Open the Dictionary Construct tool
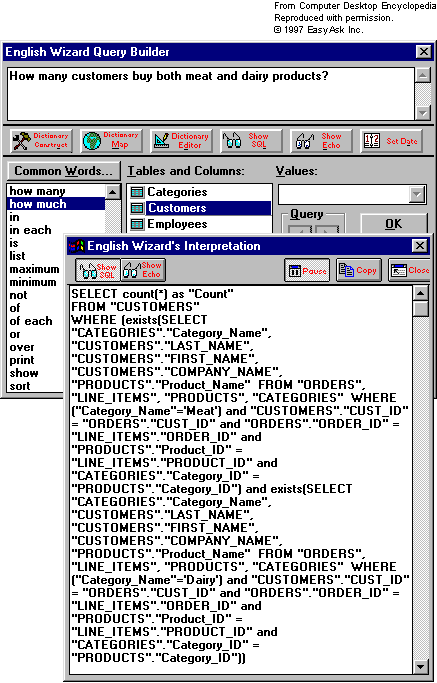Viewport: 437px width, 683px height. (41, 141)
